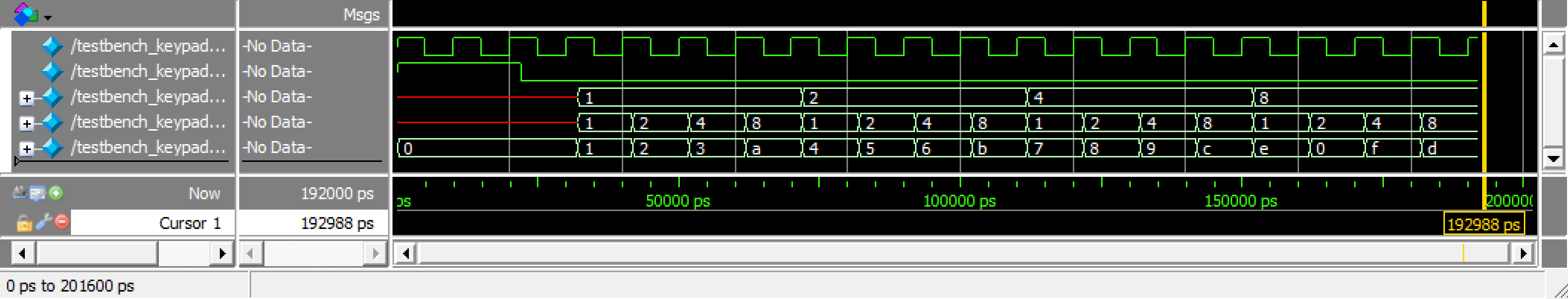
Task: Click the 192988 ps cursor value field
Action: 314,224
